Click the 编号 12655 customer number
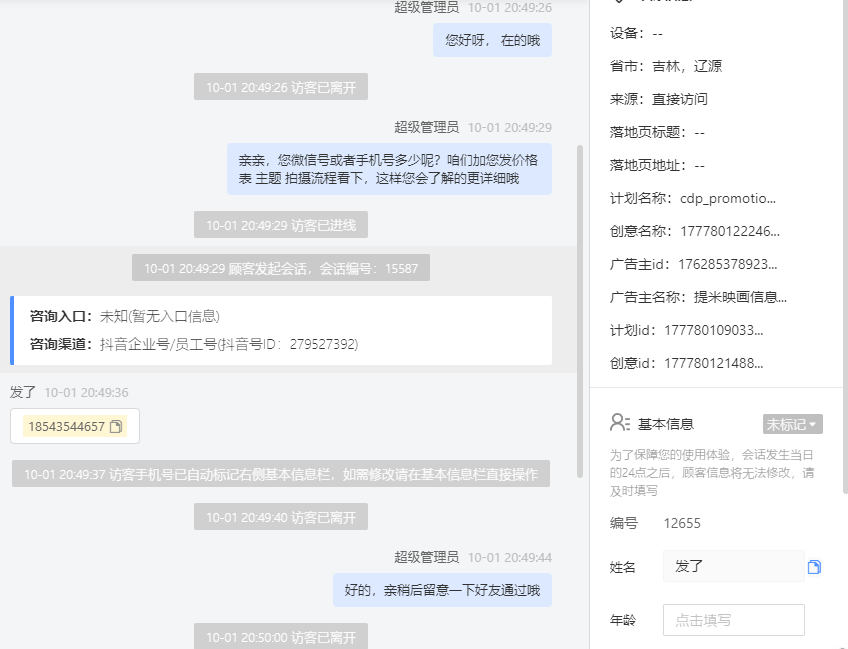The image size is (848, 649). tap(682, 523)
